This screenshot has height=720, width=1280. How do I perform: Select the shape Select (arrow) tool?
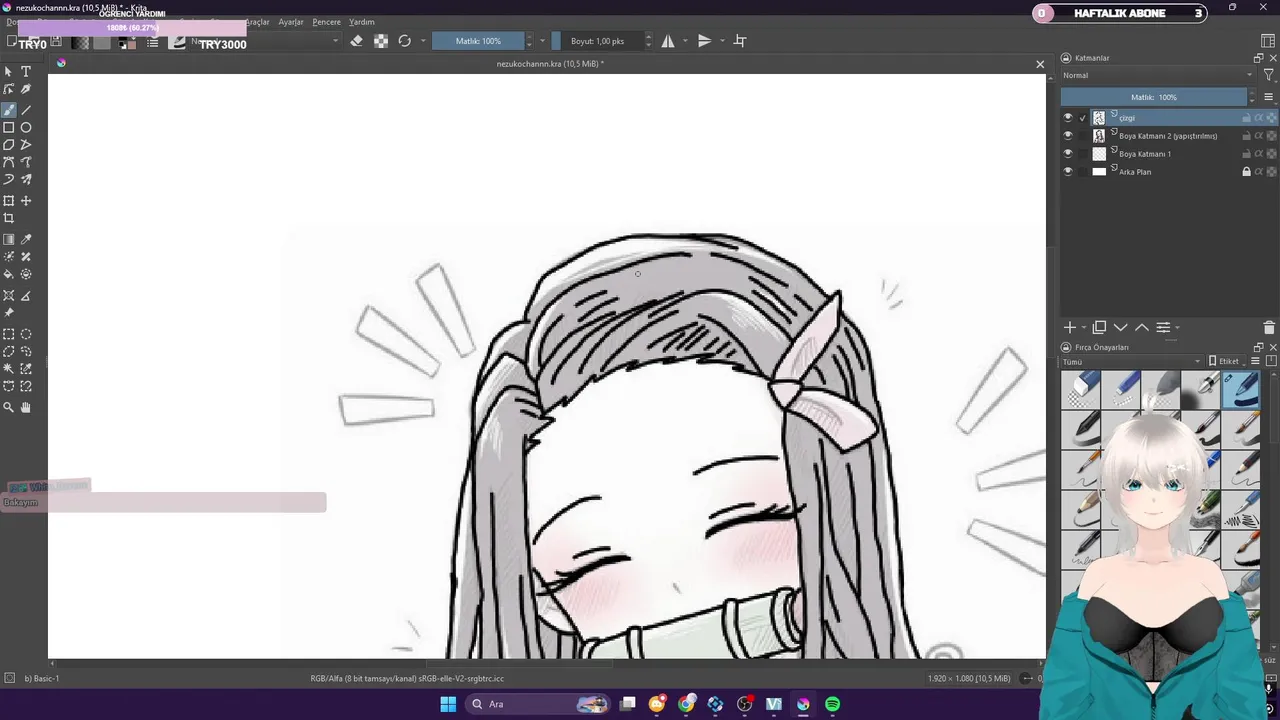(x=9, y=72)
